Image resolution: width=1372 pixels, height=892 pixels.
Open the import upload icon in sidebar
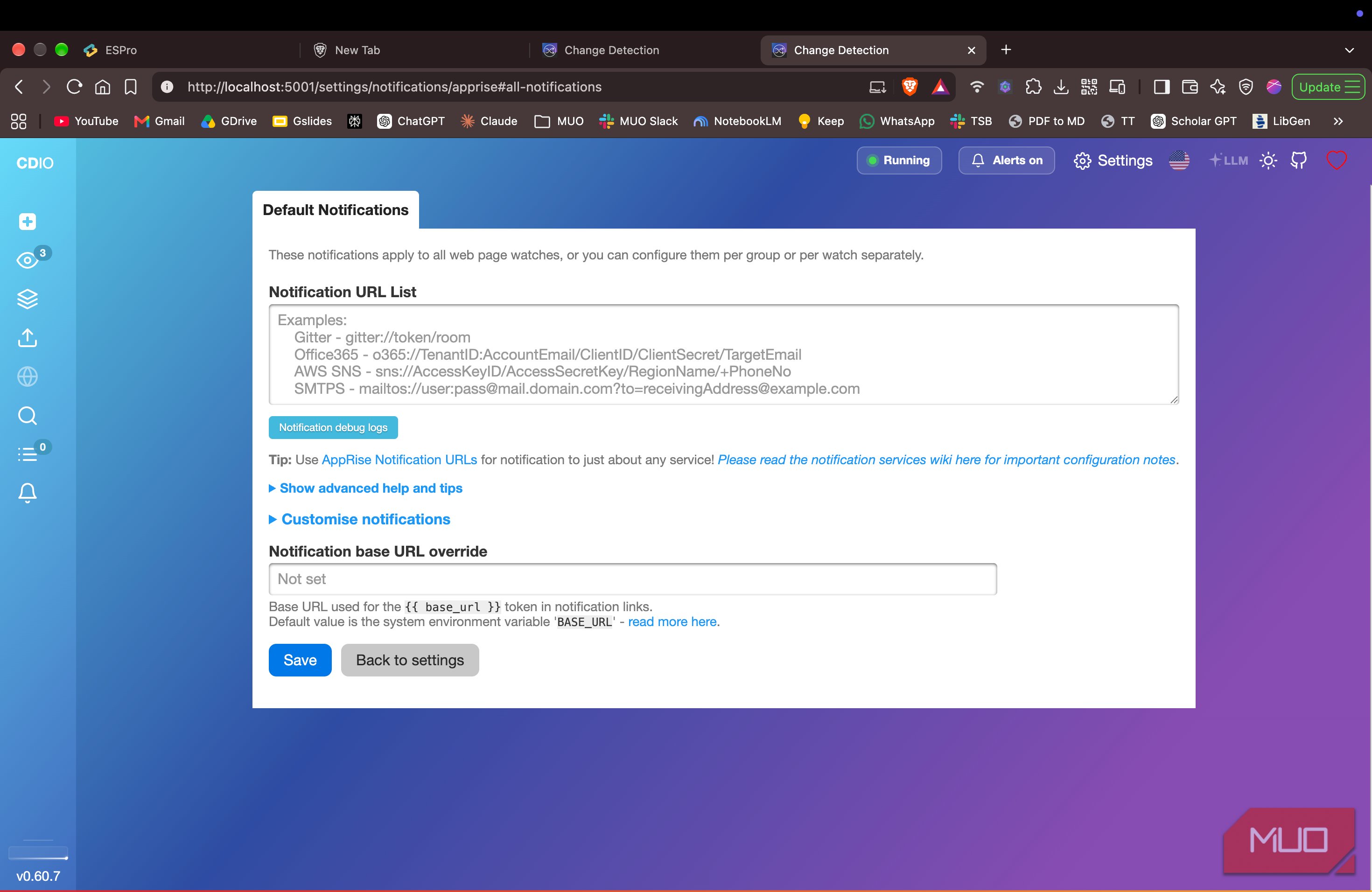(27, 338)
